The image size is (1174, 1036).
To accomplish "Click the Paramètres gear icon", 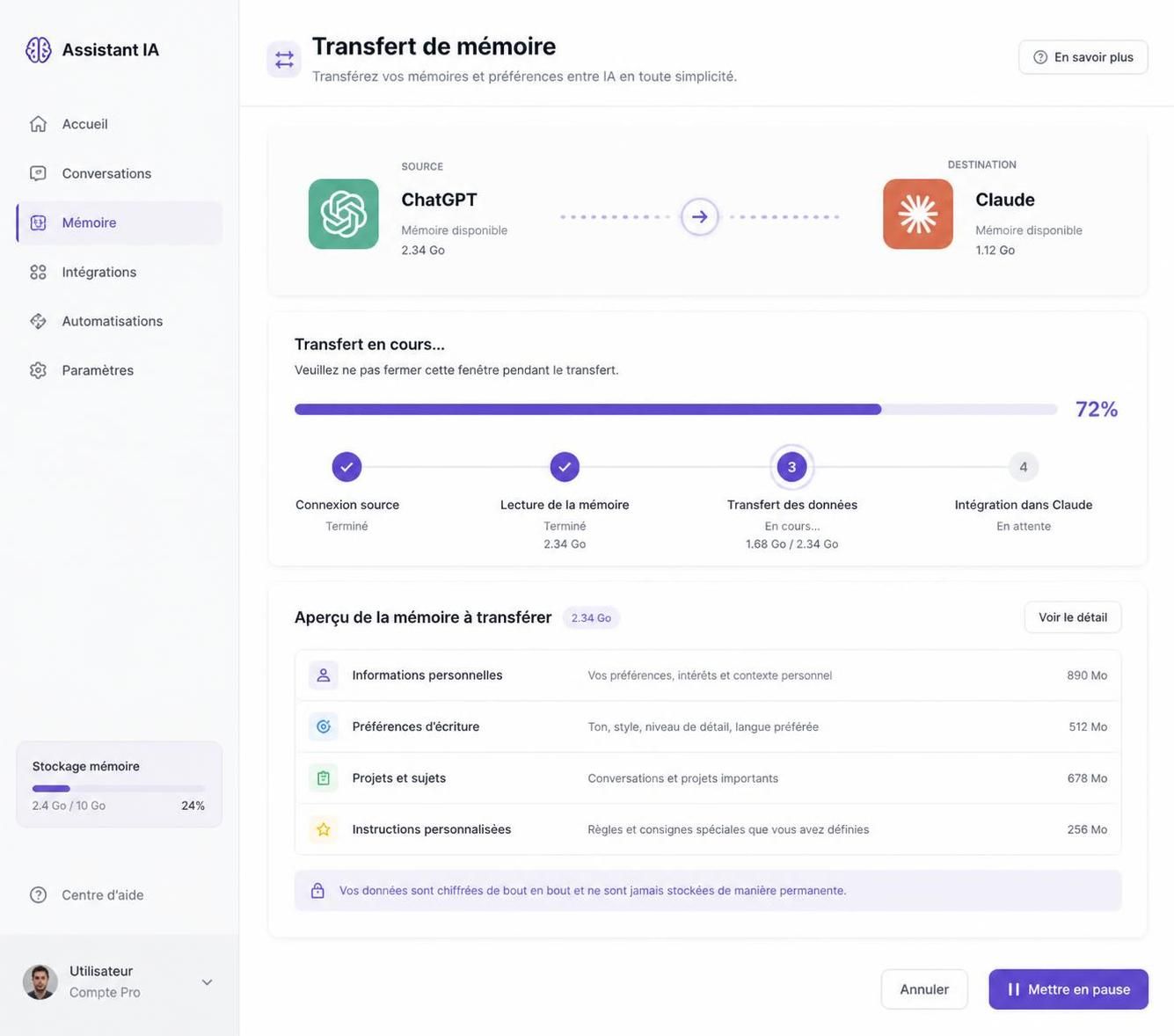I will pos(38,370).
